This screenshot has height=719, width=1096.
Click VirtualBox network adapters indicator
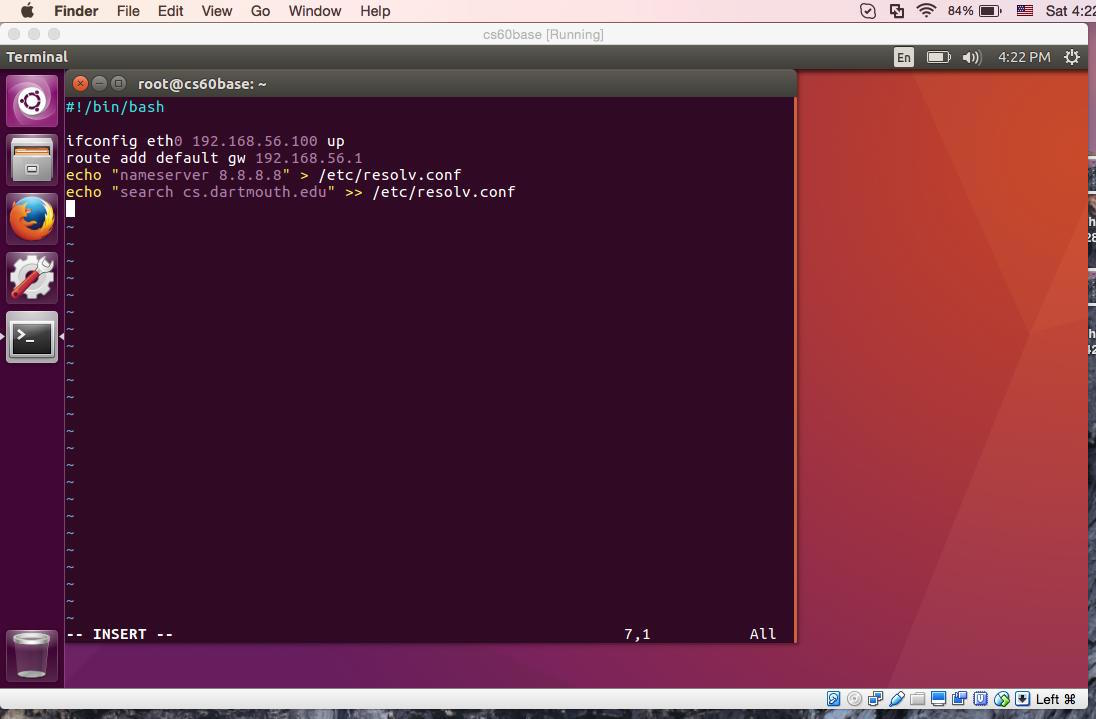click(875, 699)
